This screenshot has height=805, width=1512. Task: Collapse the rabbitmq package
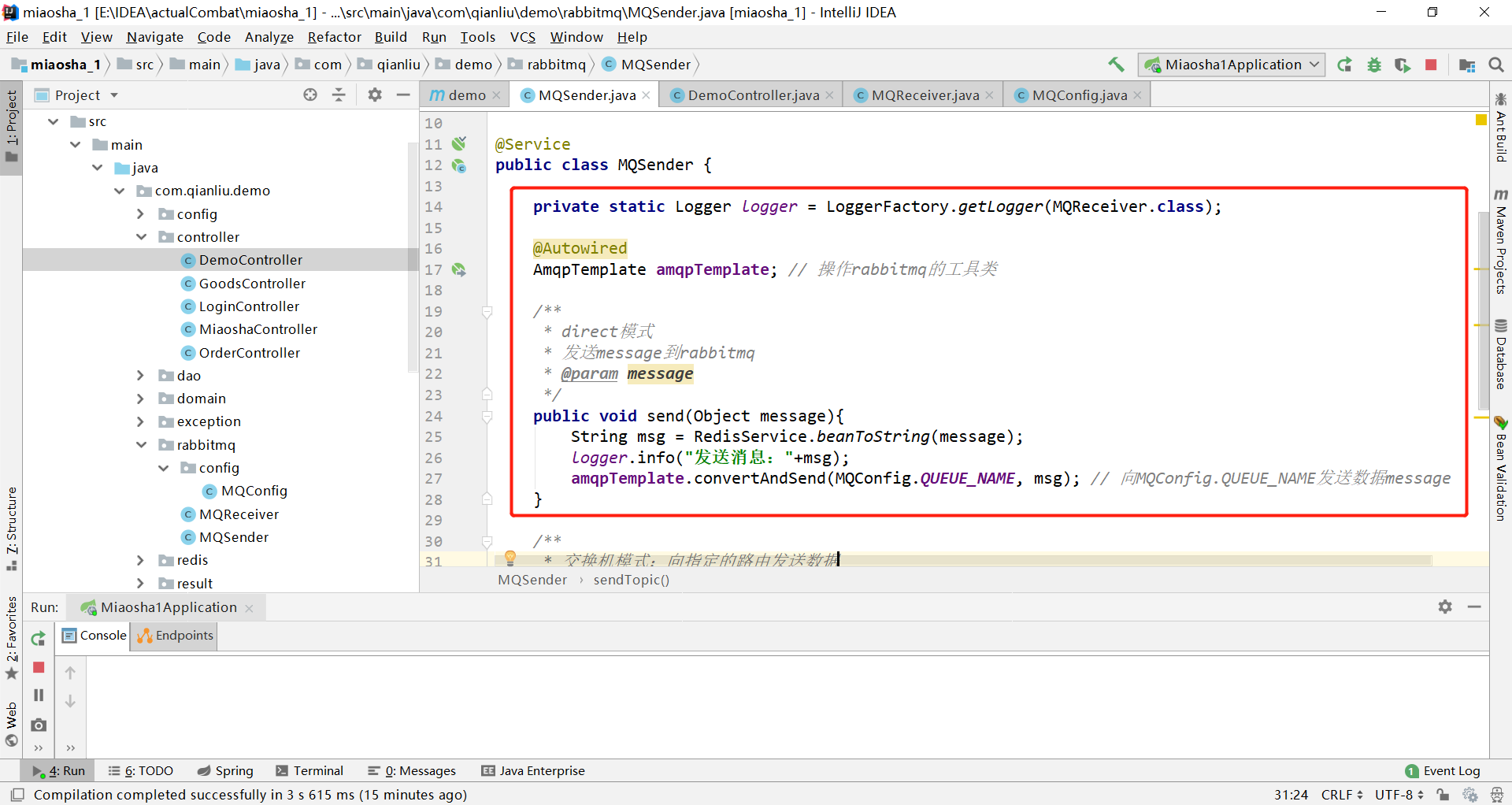click(x=141, y=444)
